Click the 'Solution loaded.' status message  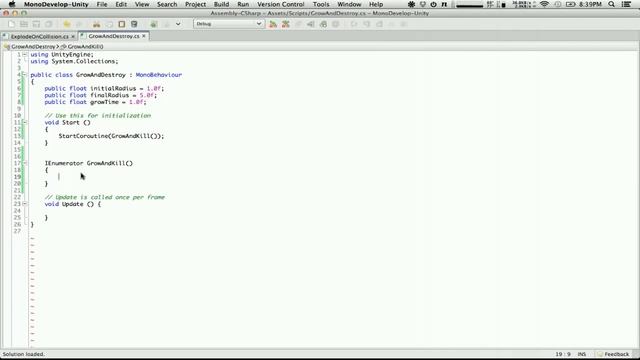[23, 354]
